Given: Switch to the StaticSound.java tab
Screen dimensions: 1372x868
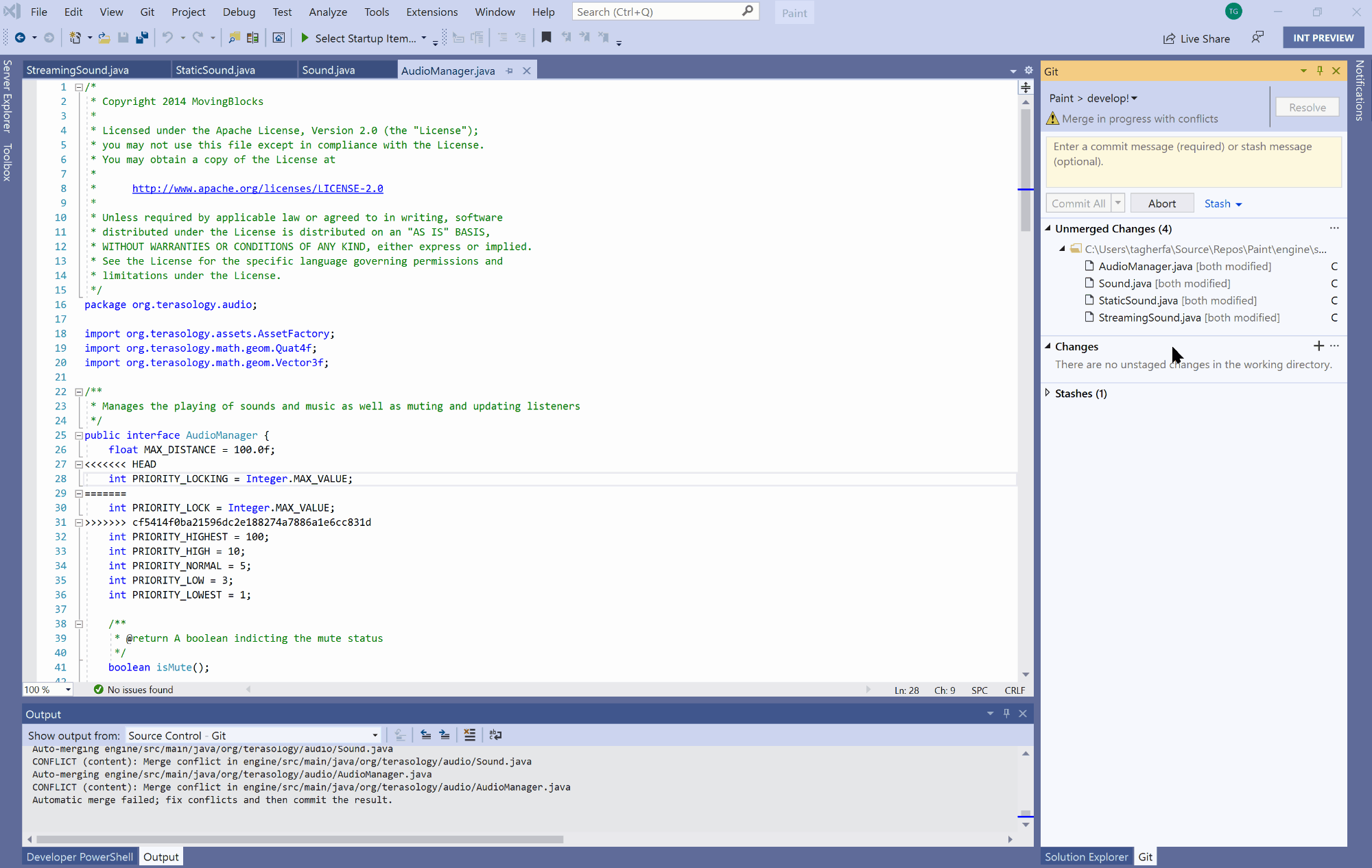Looking at the screenshot, I should [233, 70].
